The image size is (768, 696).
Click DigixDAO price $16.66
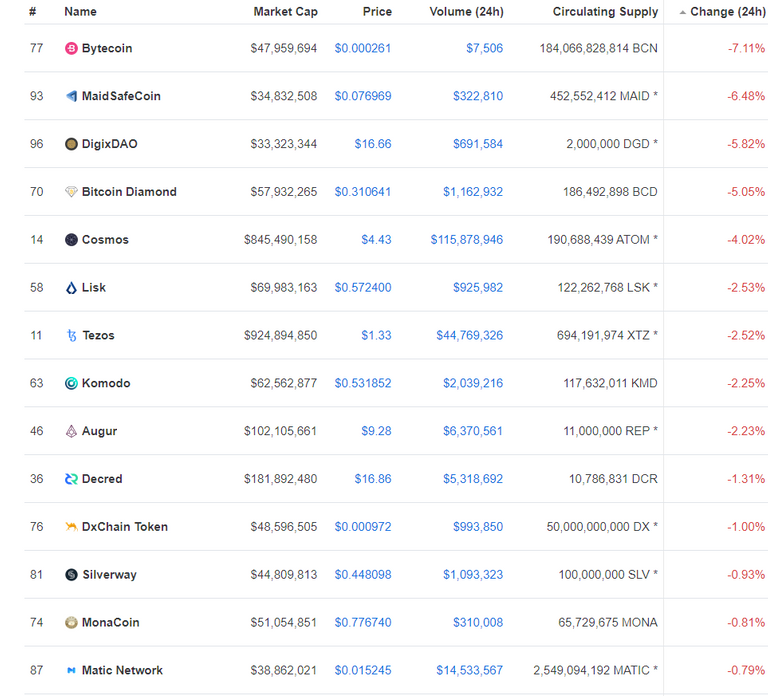[373, 144]
